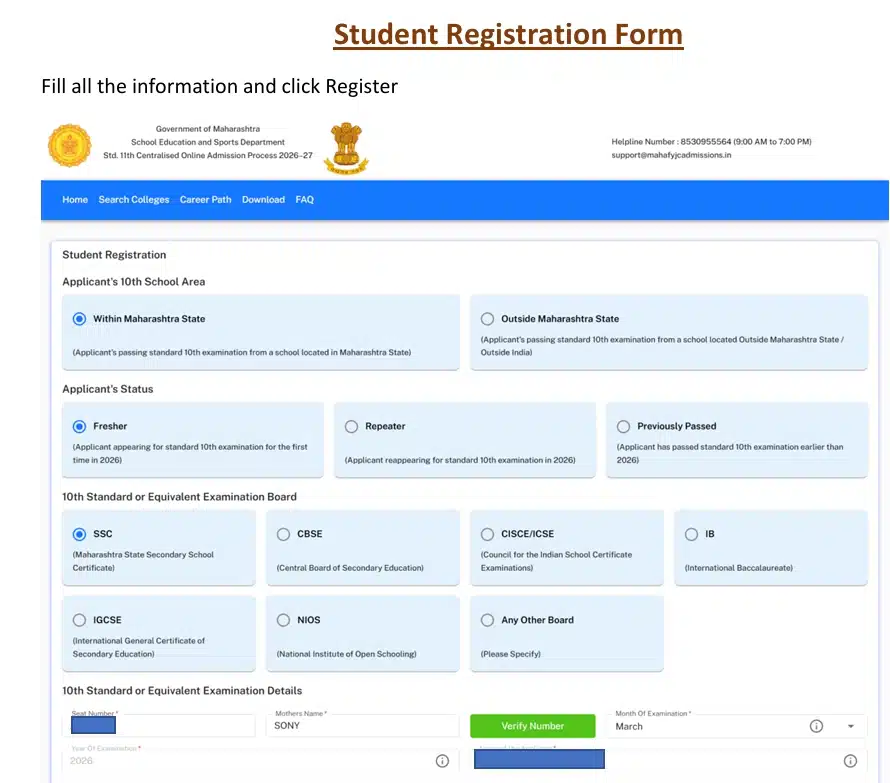Open the Home menu item
The height and width of the screenshot is (783, 890).
(x=75, y=200)
